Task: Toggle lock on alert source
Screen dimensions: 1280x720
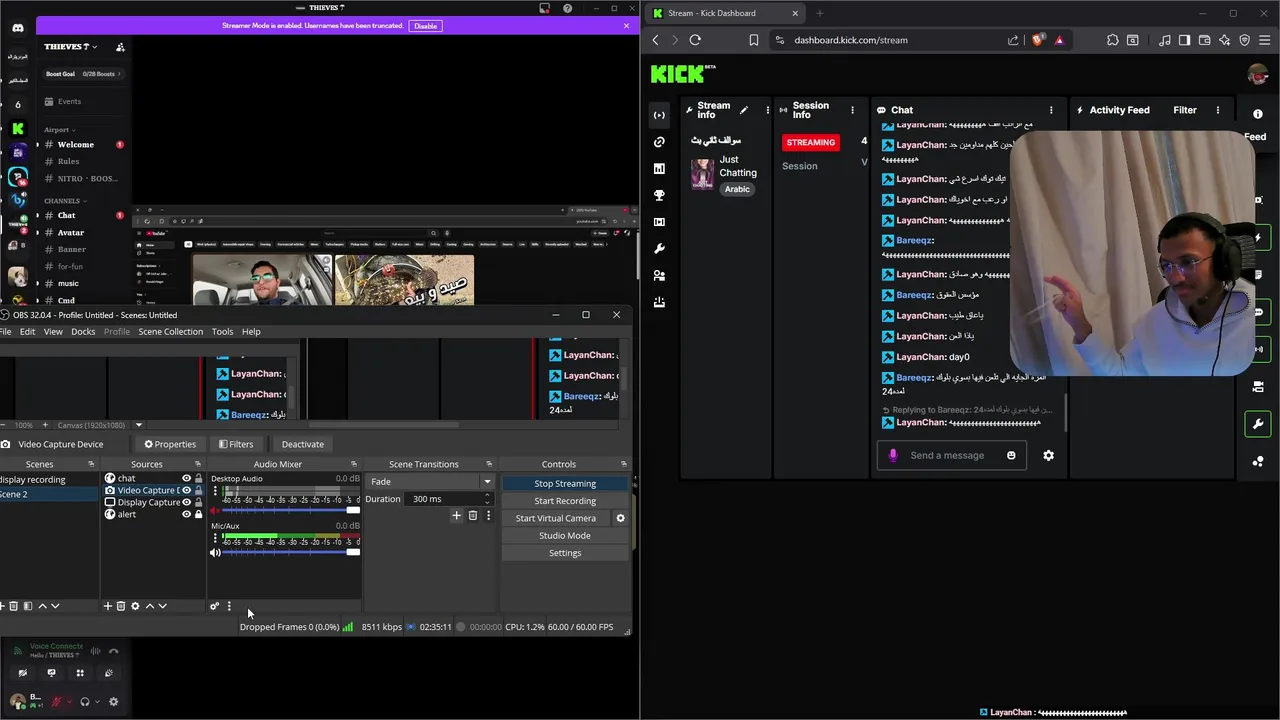Action: (198, 515)
